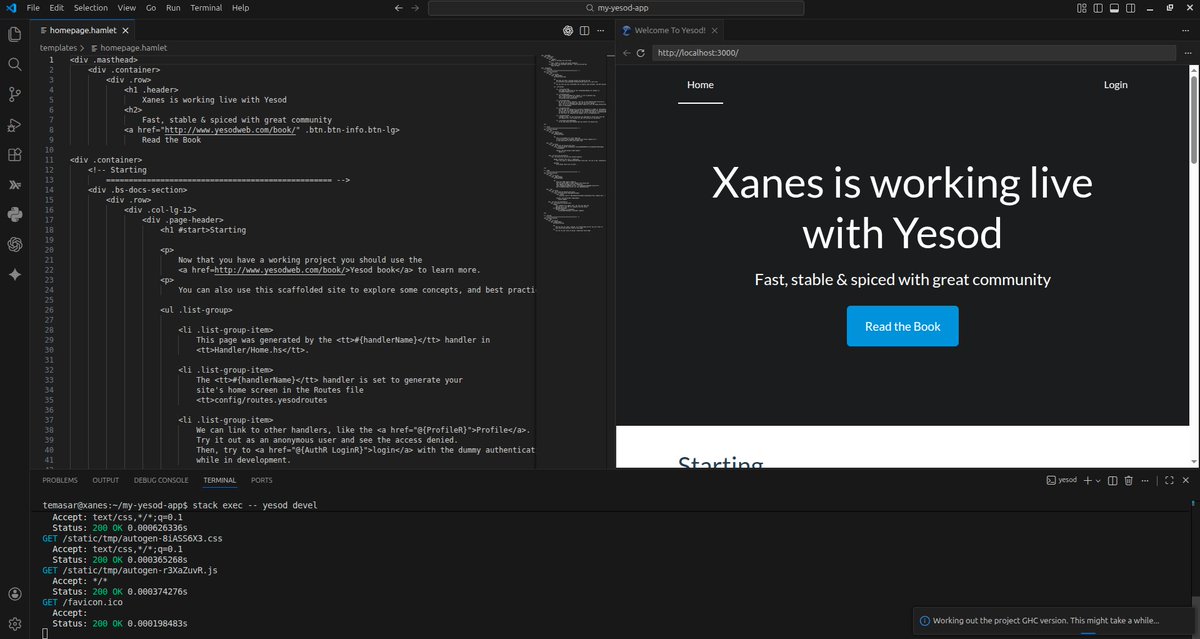Toggle bottom panel visibility
Image resolution: width=1200 pixels, height=639 pixels.
(1114, 7)
